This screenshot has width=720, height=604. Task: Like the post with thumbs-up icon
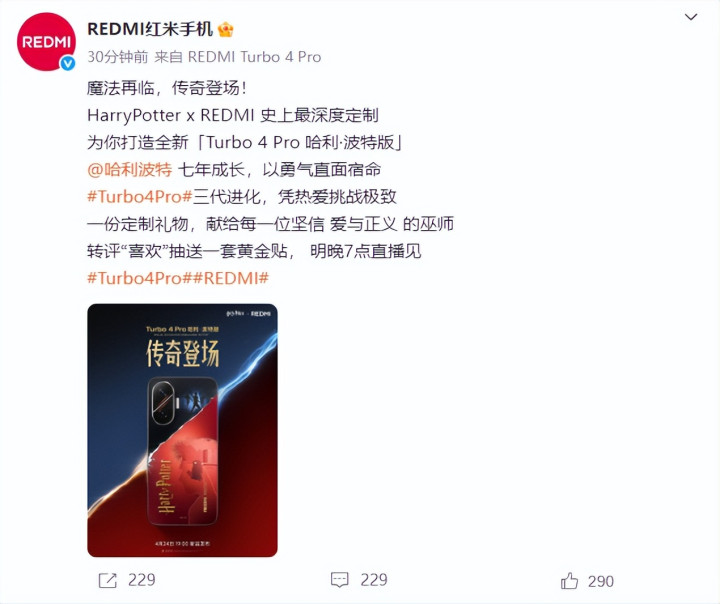(x=569, y=581)
